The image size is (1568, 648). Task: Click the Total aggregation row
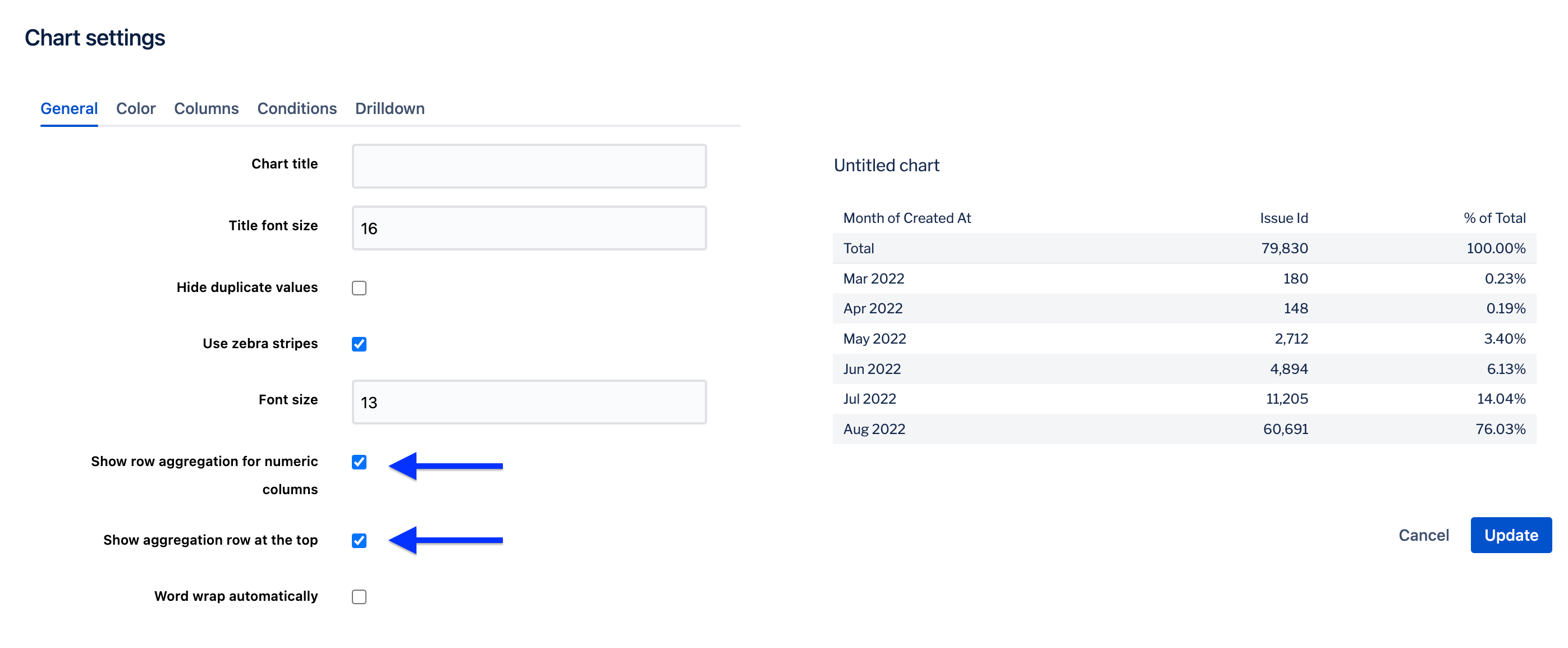1184,249
